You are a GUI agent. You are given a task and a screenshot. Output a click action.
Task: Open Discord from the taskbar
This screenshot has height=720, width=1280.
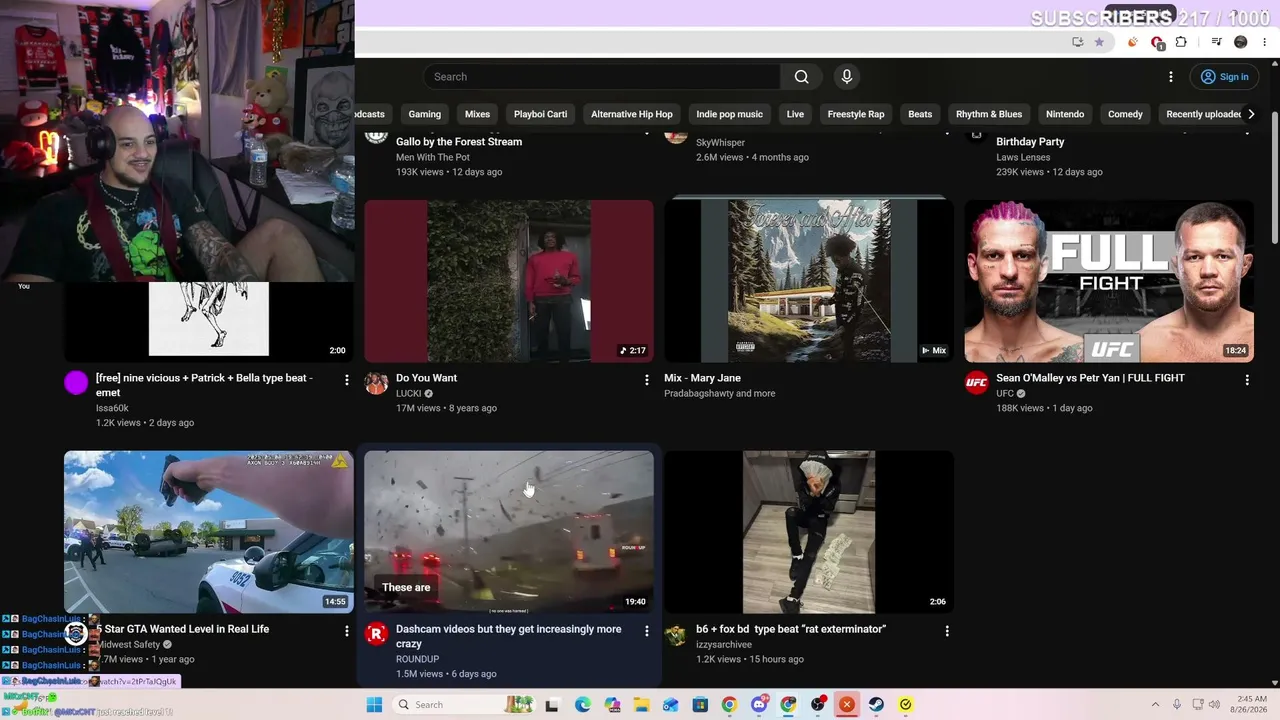759,705
